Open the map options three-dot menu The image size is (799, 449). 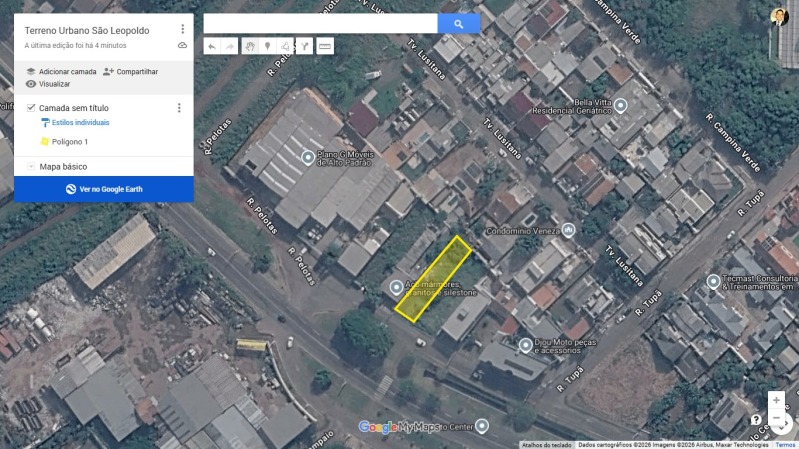click(x=182, y=29)
